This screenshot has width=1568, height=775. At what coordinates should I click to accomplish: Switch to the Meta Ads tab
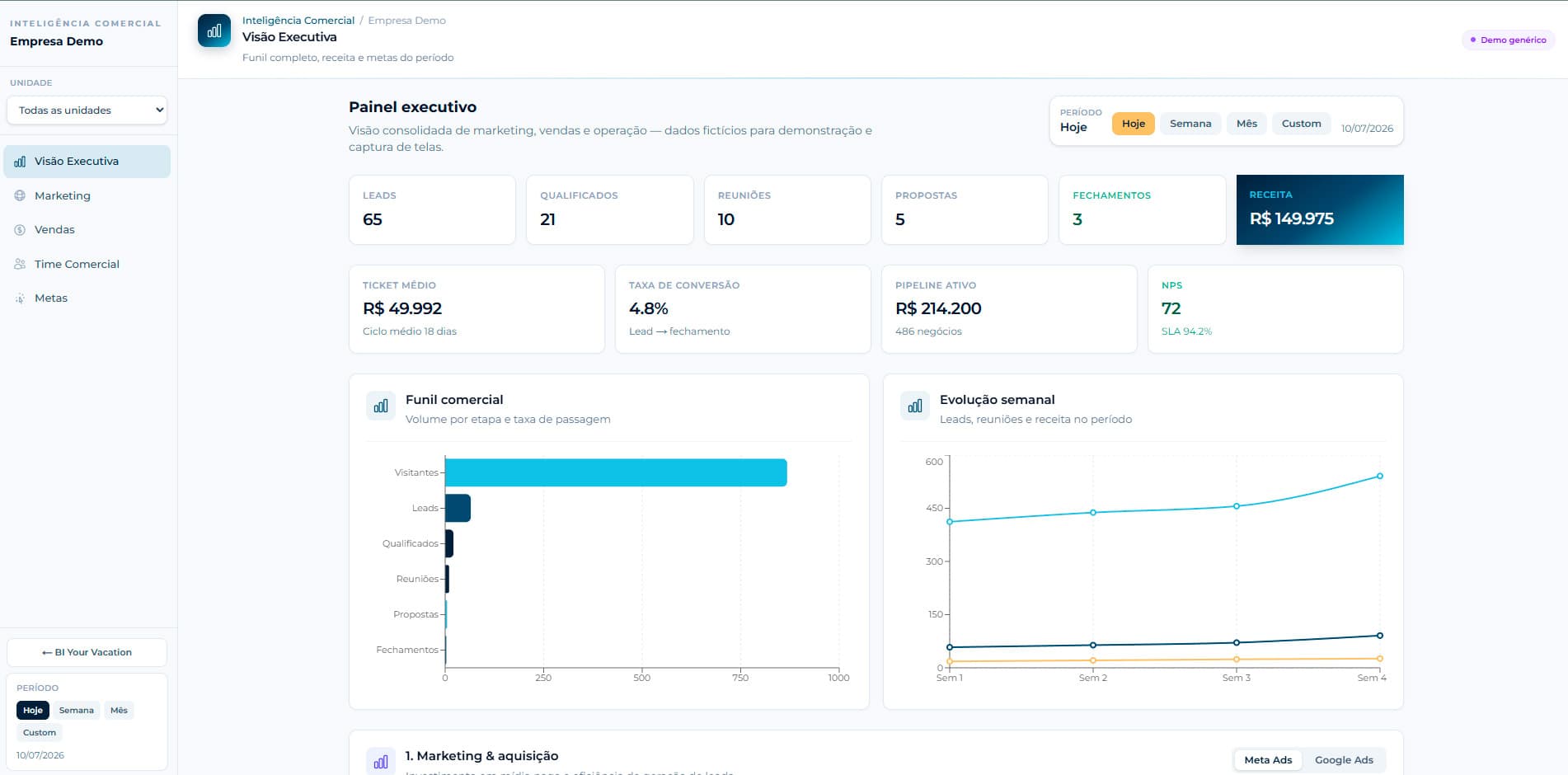coord(1268,760)
